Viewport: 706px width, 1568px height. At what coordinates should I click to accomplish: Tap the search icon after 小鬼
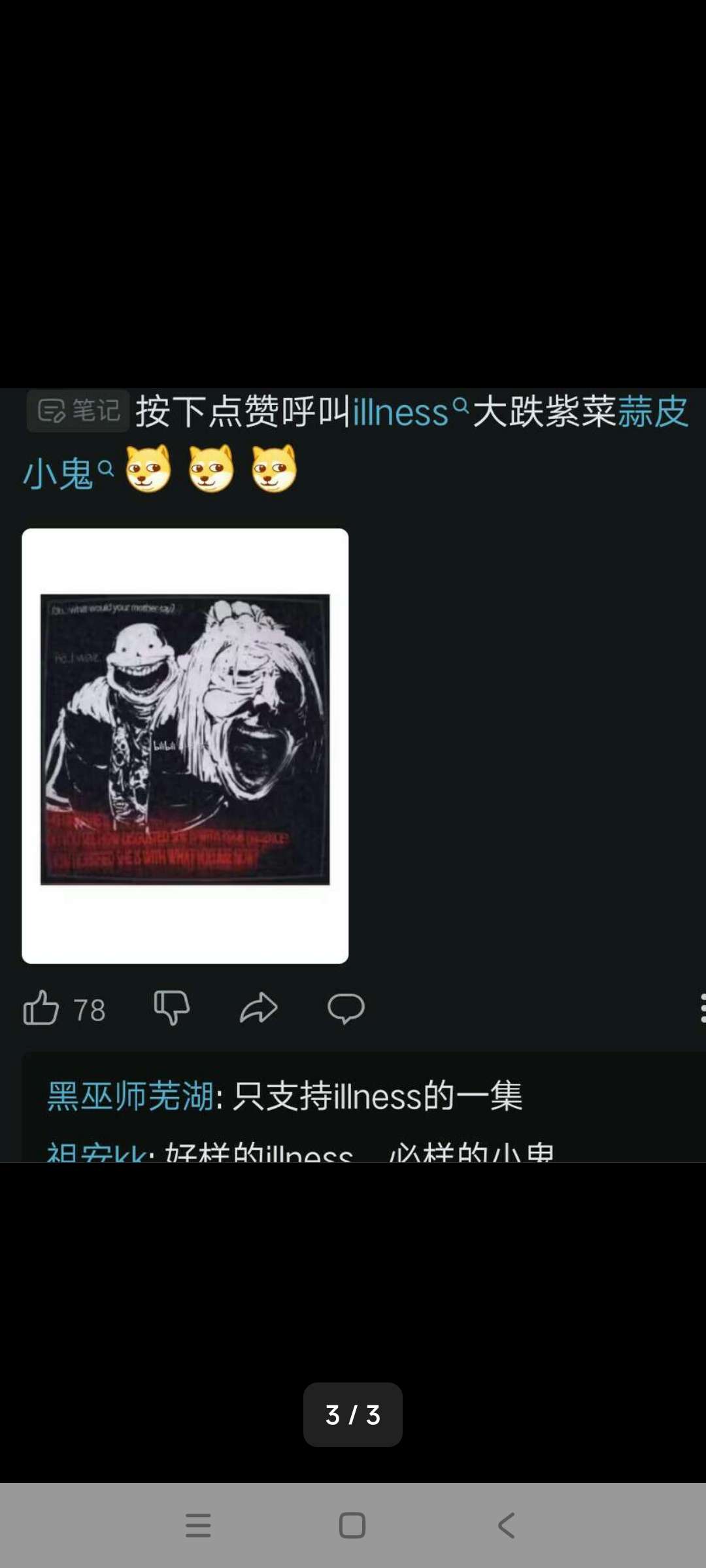click(105, 468)
